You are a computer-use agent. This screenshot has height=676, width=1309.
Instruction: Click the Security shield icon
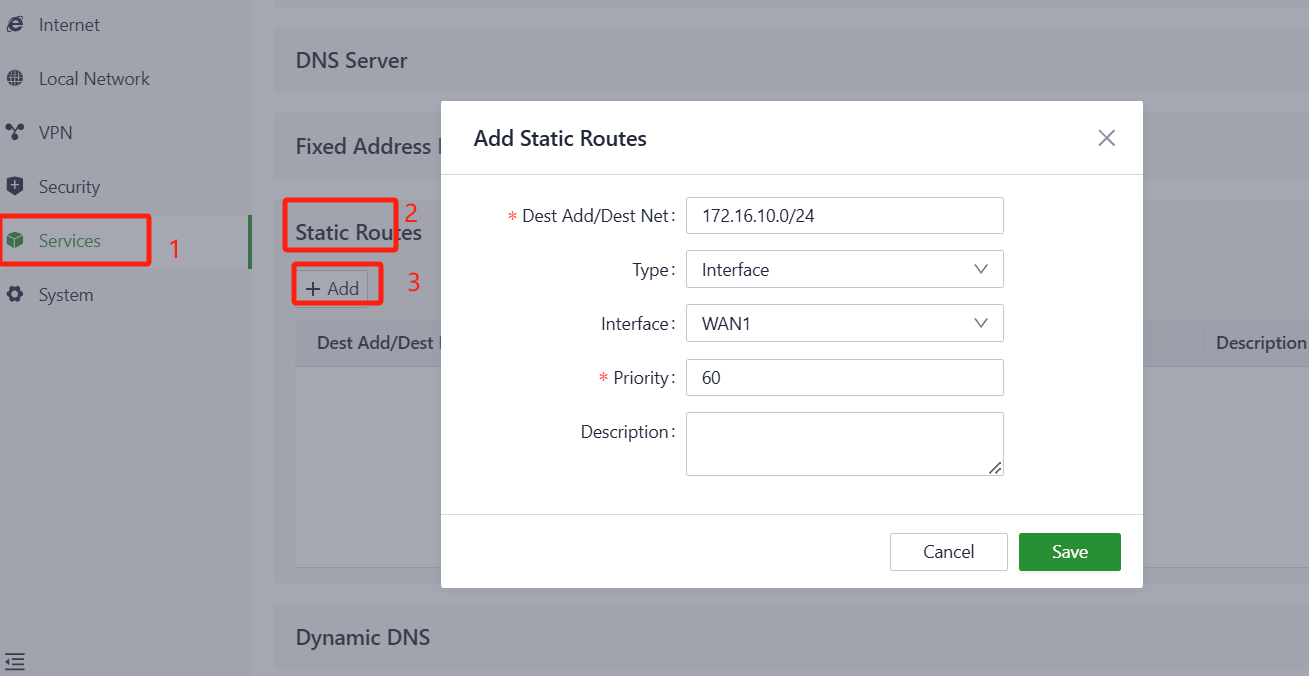15,187
